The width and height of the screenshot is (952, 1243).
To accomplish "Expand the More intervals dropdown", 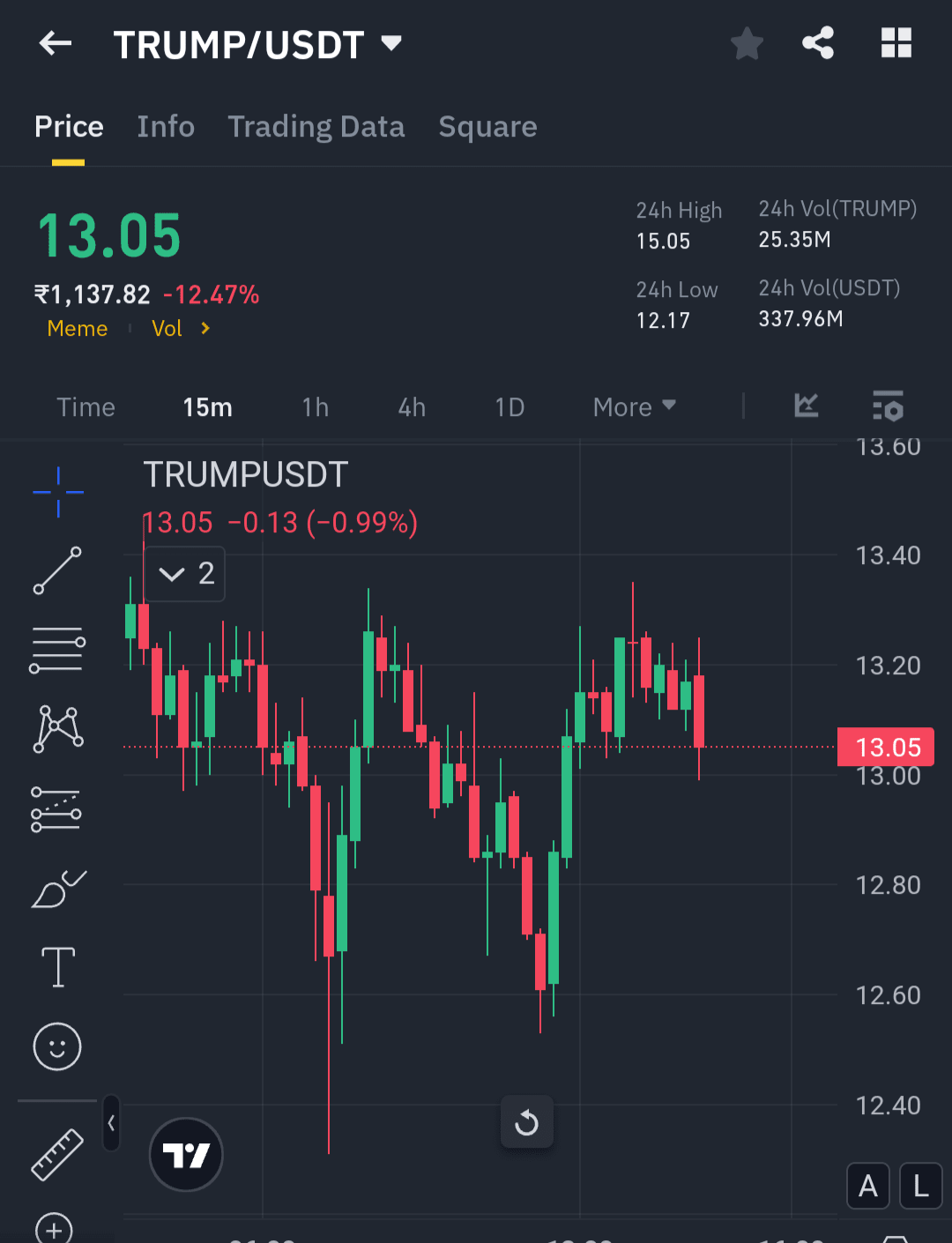I will point(634,407).
